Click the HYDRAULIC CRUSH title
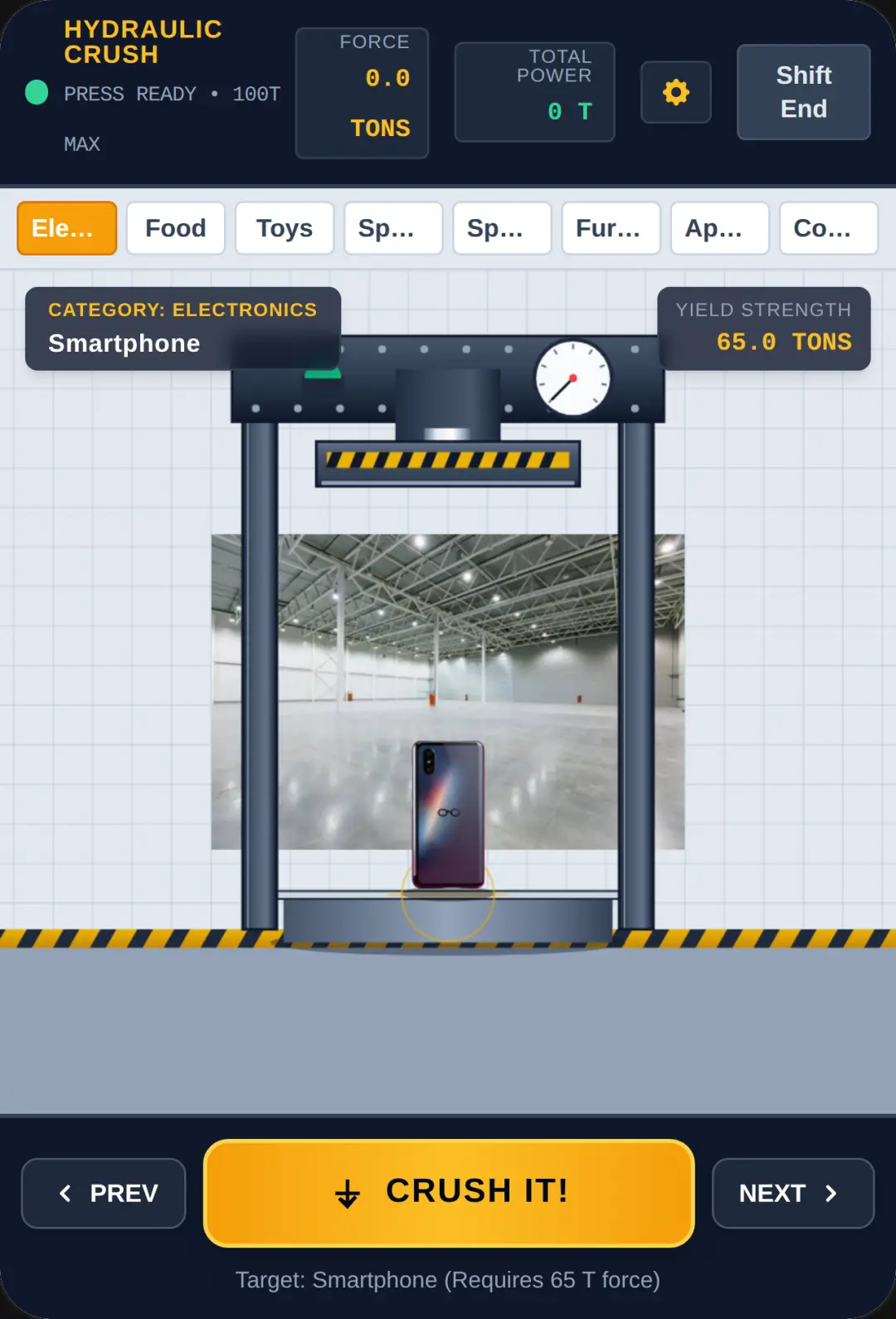This screenshot has height=1319, width=896. tap(143, 41)
